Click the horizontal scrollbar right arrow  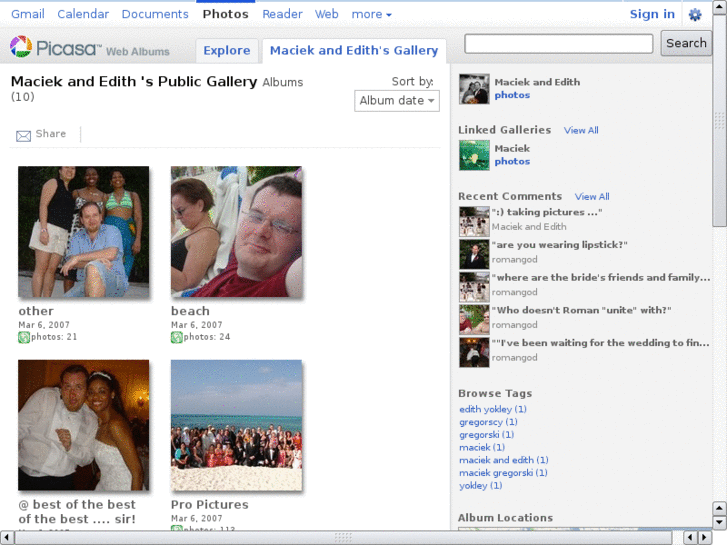click(704, 538)
